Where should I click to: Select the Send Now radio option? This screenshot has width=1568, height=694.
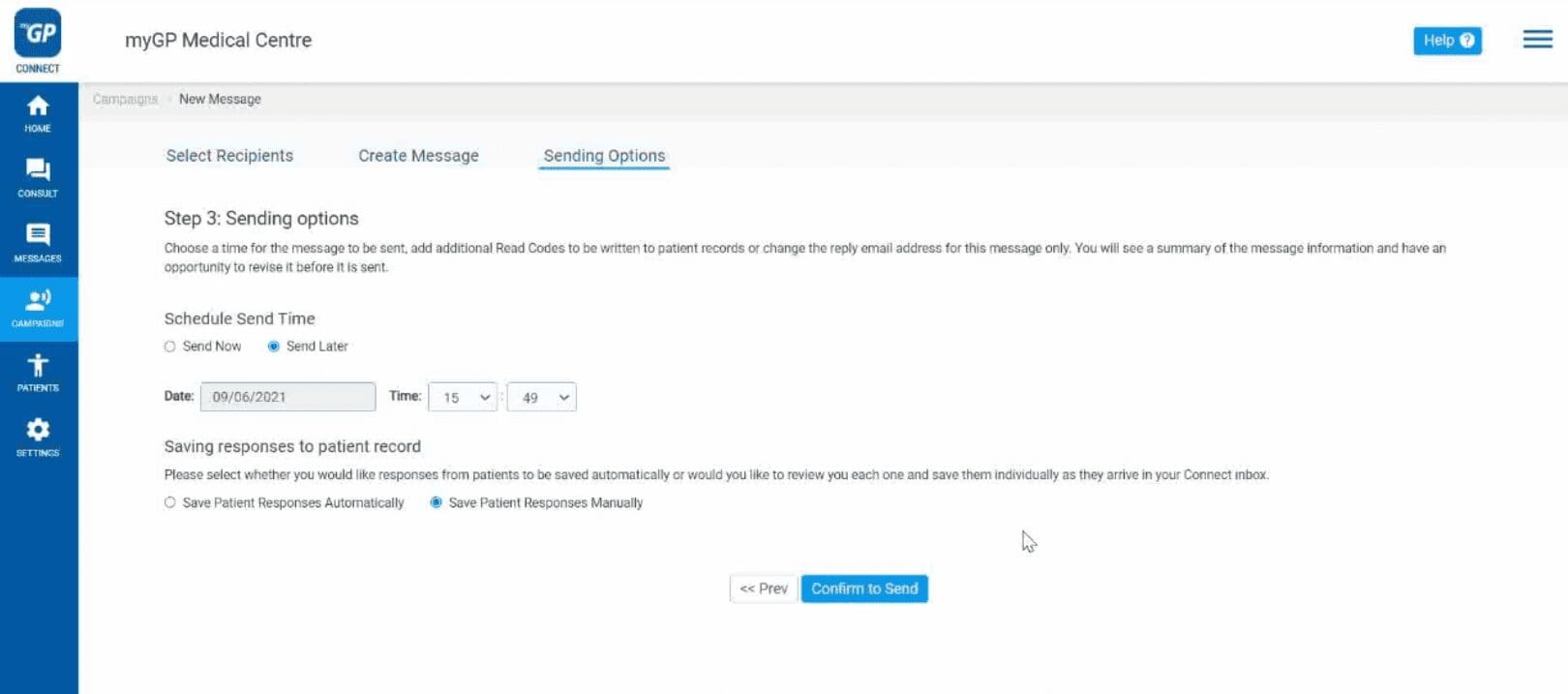170,347
